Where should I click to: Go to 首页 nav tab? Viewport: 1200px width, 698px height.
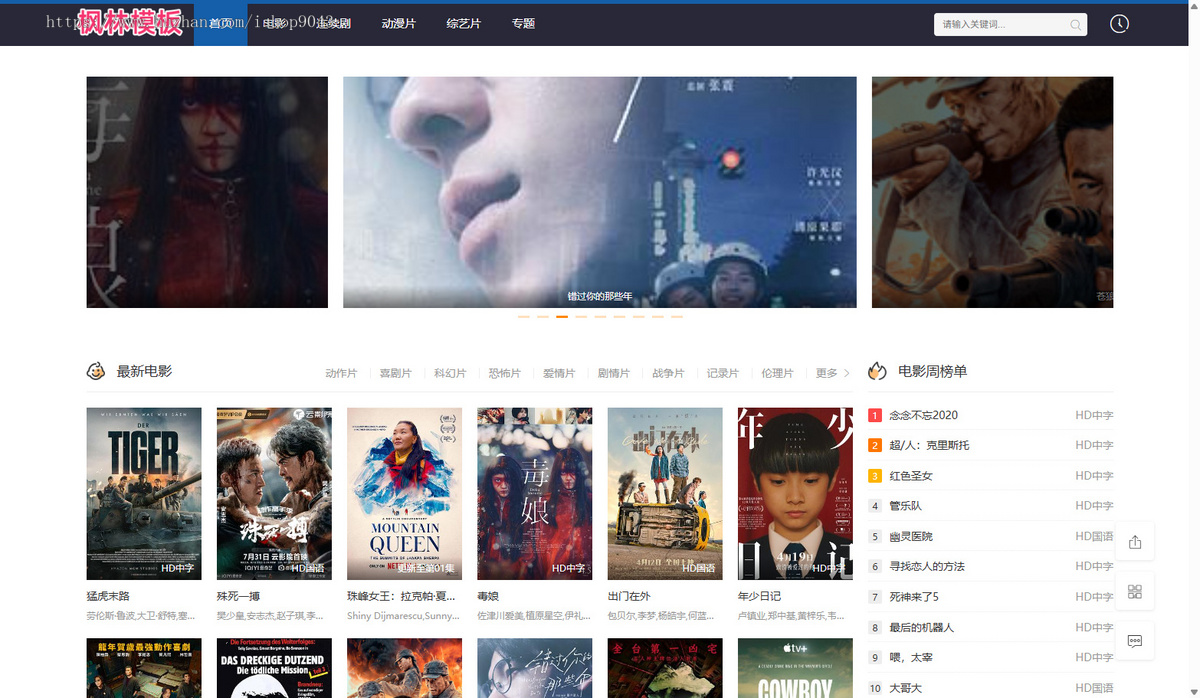tap(220, 24)
